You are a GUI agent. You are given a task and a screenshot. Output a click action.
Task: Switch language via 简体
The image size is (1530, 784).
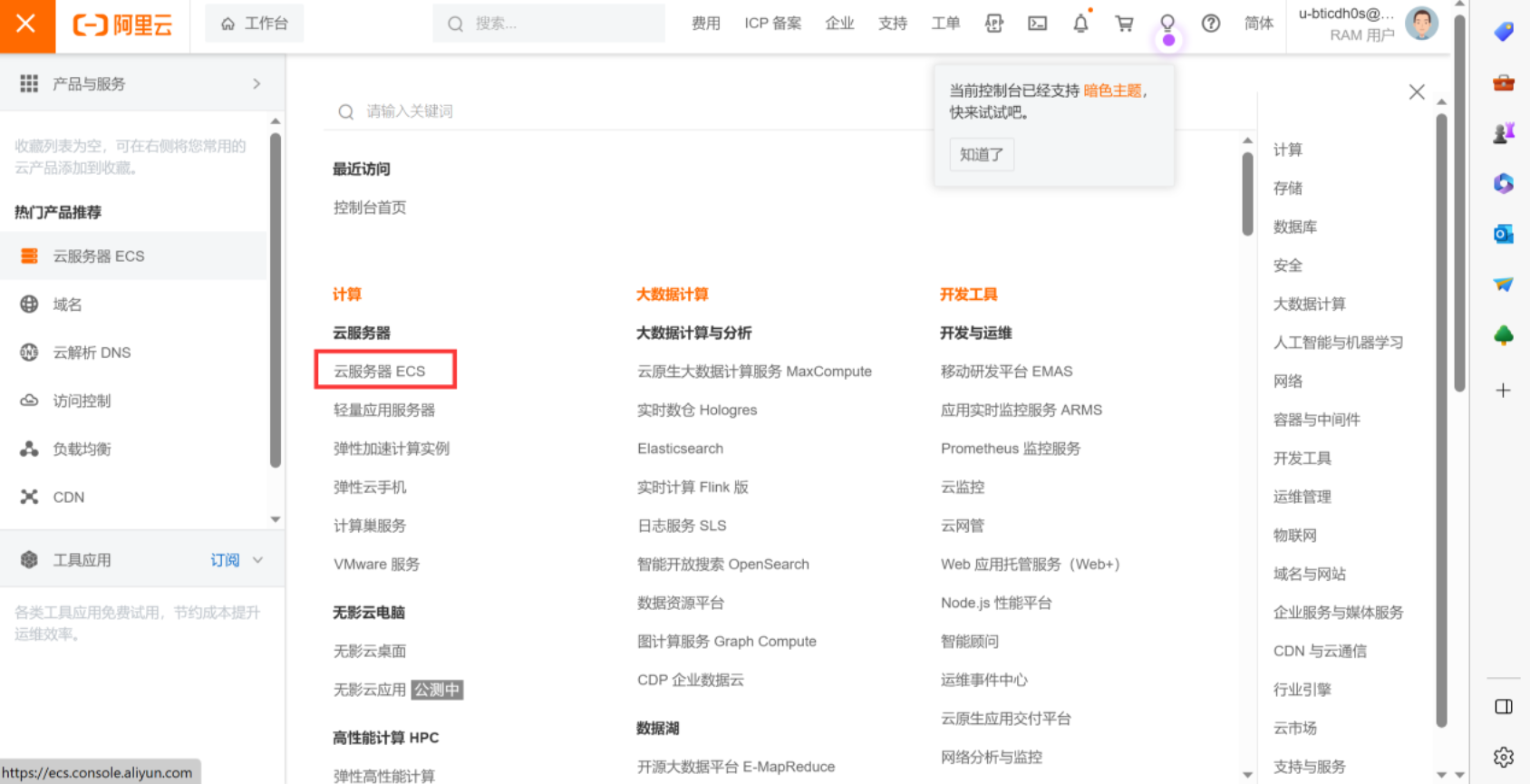coord(1259,24)
